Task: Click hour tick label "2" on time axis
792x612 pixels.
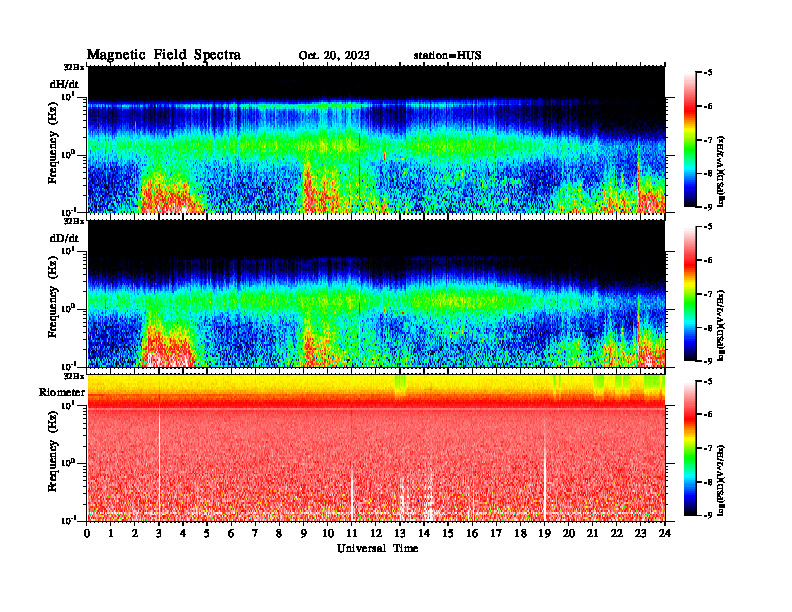Action: click(135, 534)
